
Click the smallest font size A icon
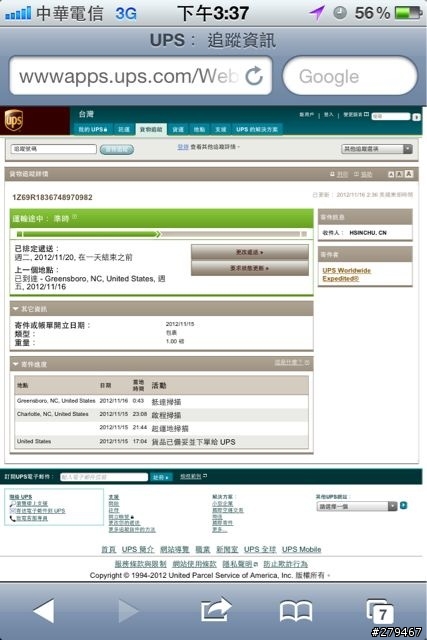point(391,174)
